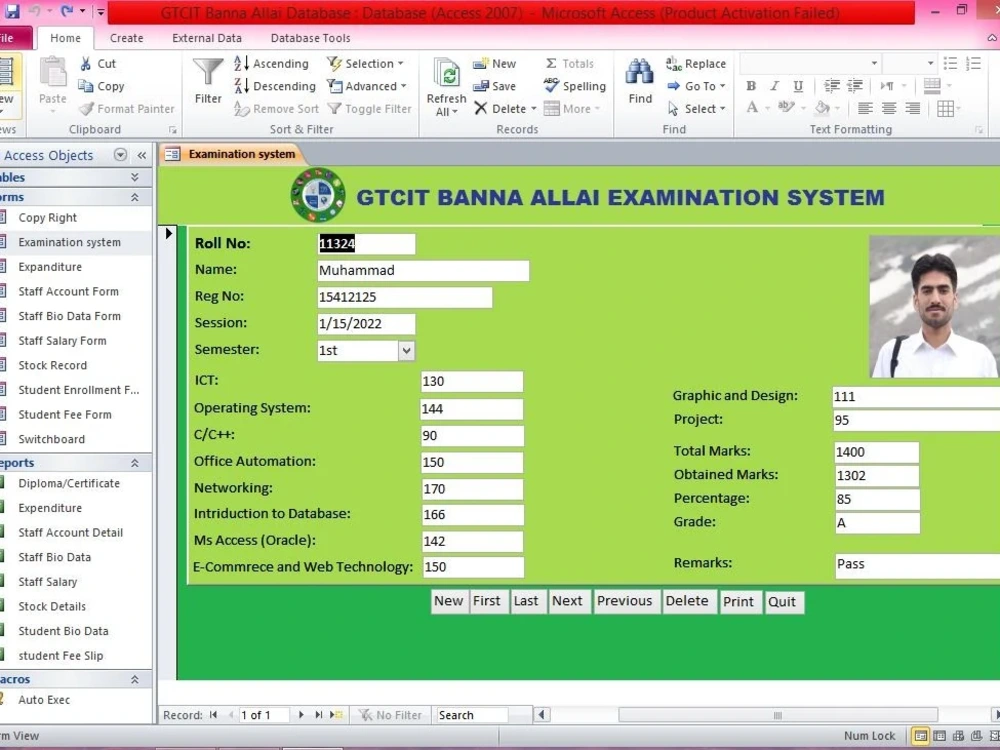Collapse the Reports group in navigation pane
Viewport: 1000px width, 750px height.
pyautogui.click(x=135, y=462)
